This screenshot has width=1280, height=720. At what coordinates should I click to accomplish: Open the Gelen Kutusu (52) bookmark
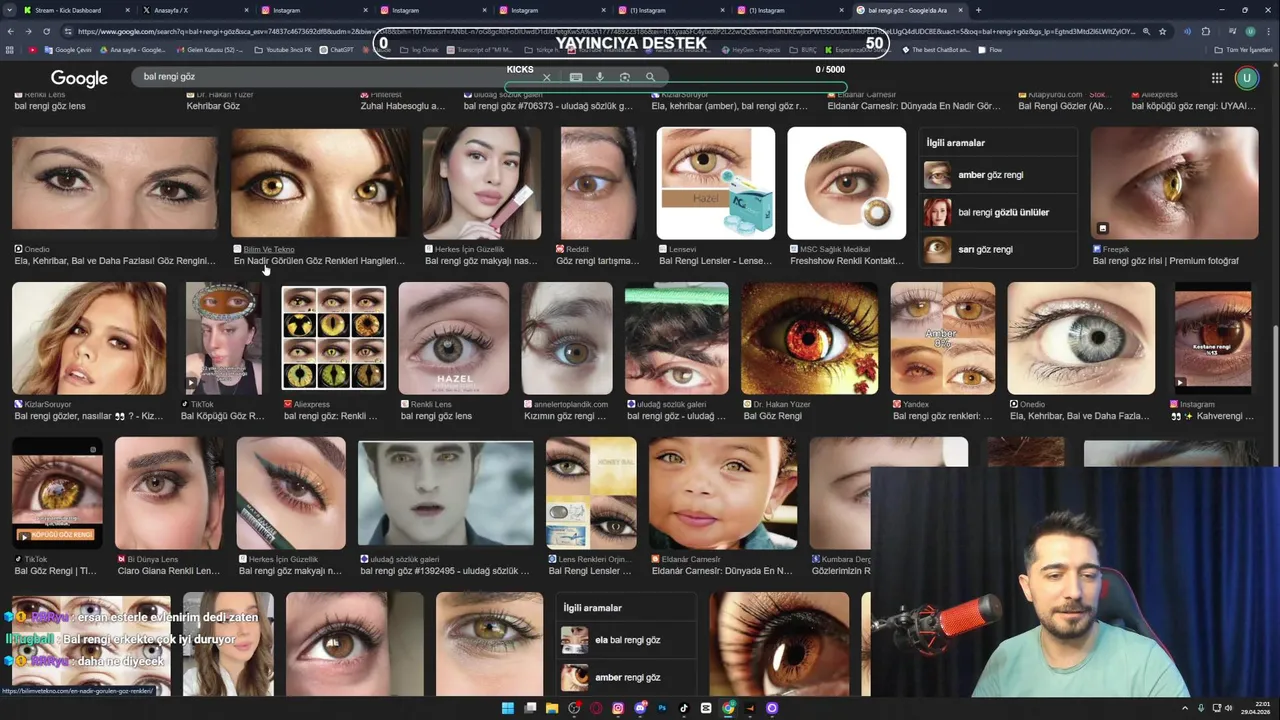[208, 50]
